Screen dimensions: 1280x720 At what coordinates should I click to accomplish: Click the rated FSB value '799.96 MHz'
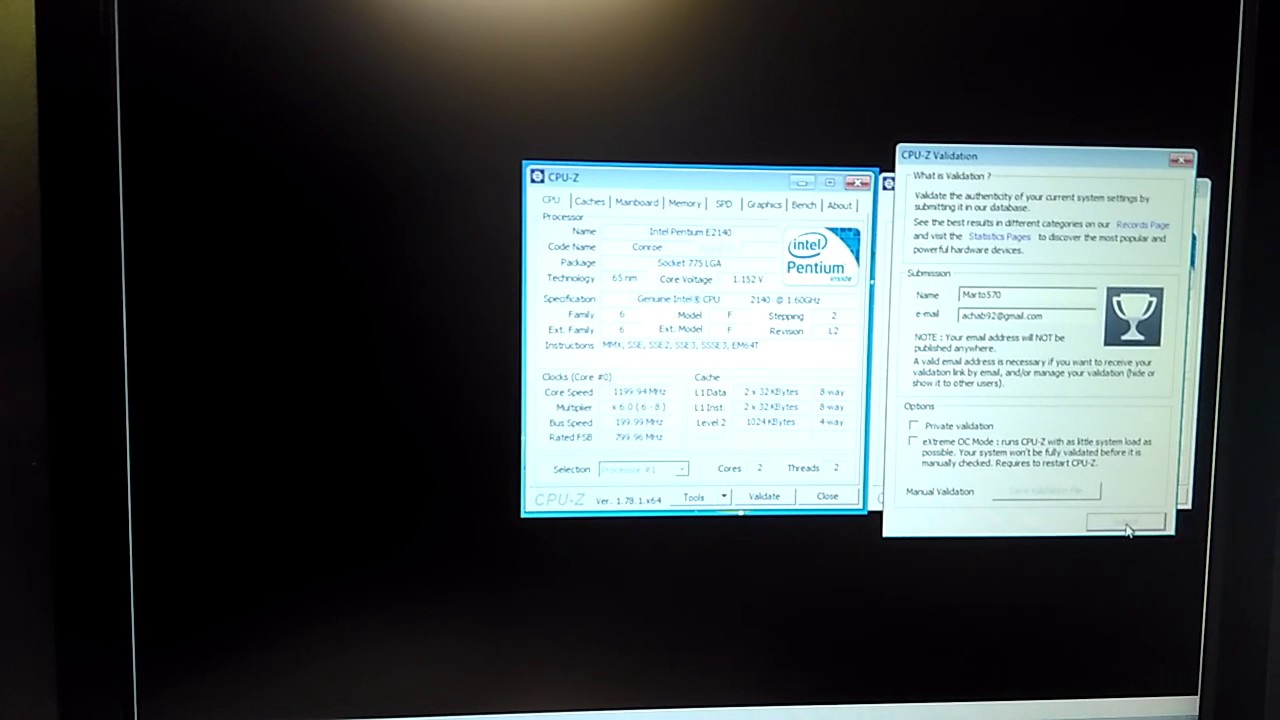pyautogui.click(x=639, y=437)
